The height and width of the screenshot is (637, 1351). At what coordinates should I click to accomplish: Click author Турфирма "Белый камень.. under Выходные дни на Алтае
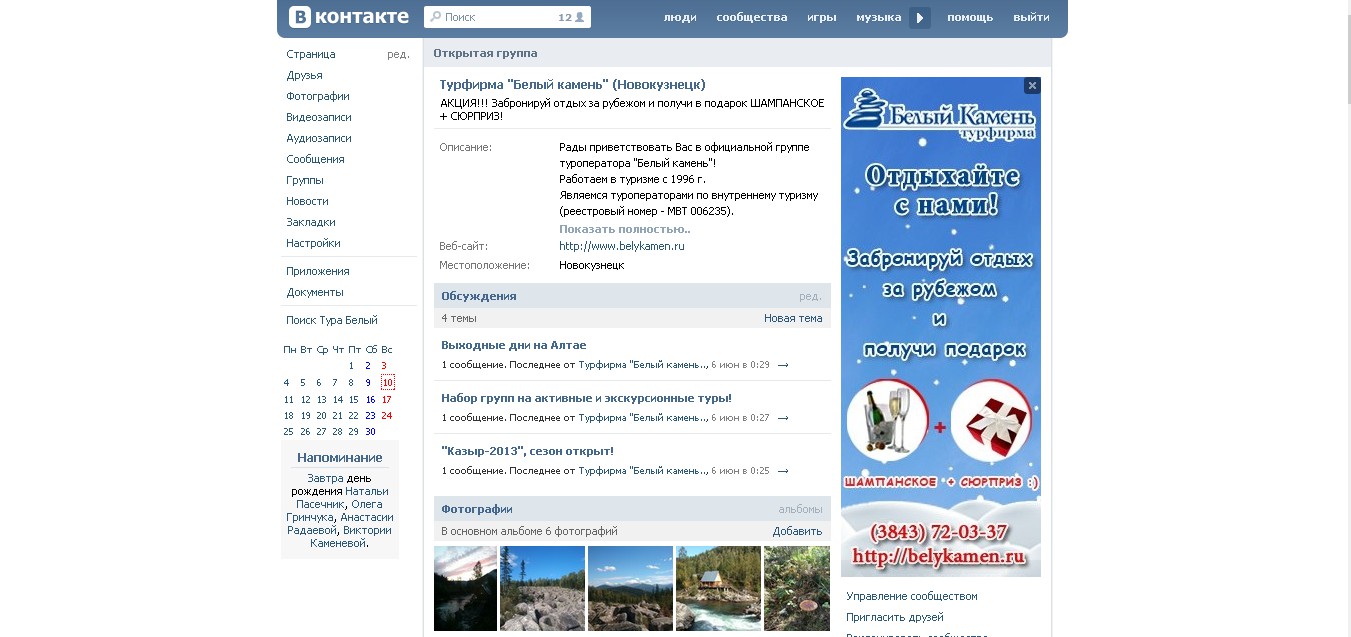(x=643, y=365)
